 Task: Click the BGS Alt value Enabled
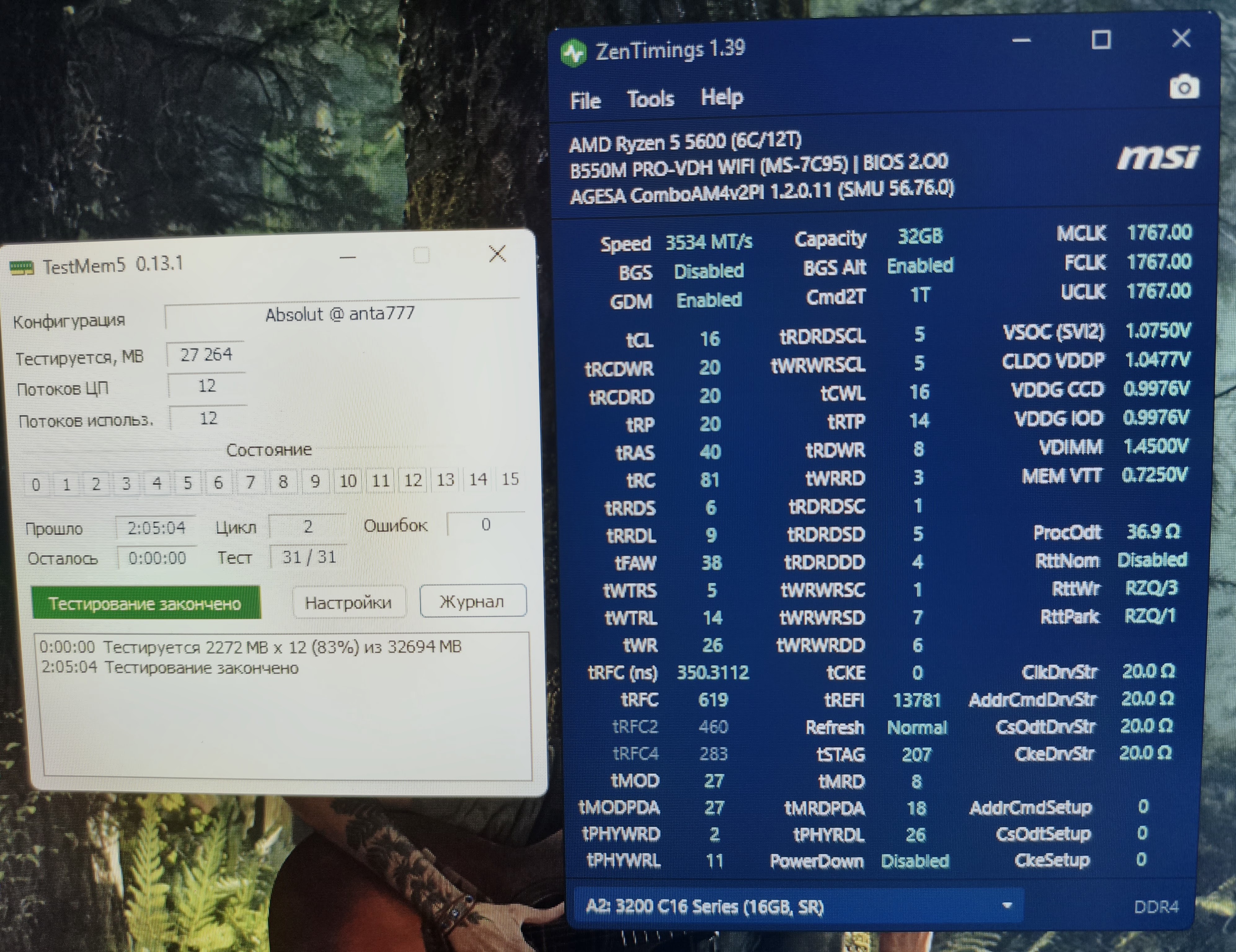[920, 265]
